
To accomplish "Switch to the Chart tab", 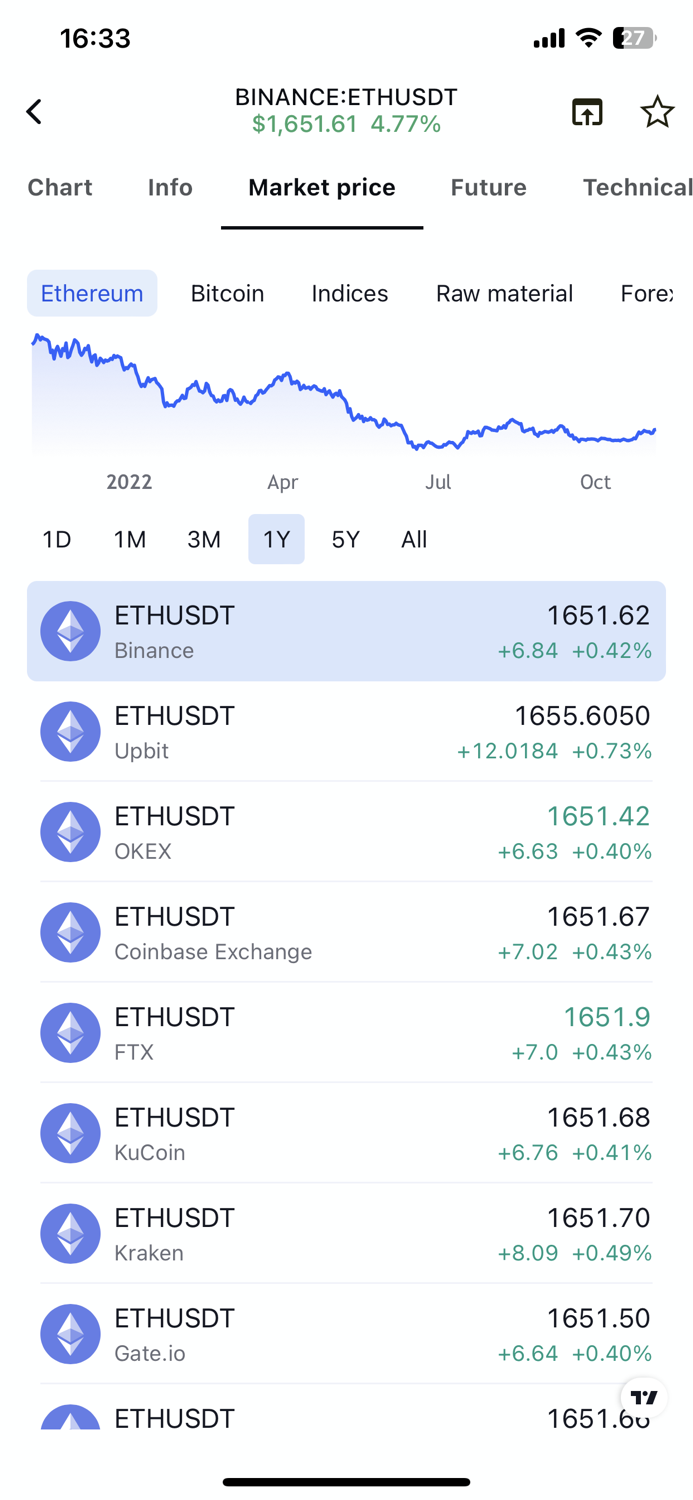I will (60, 187).
